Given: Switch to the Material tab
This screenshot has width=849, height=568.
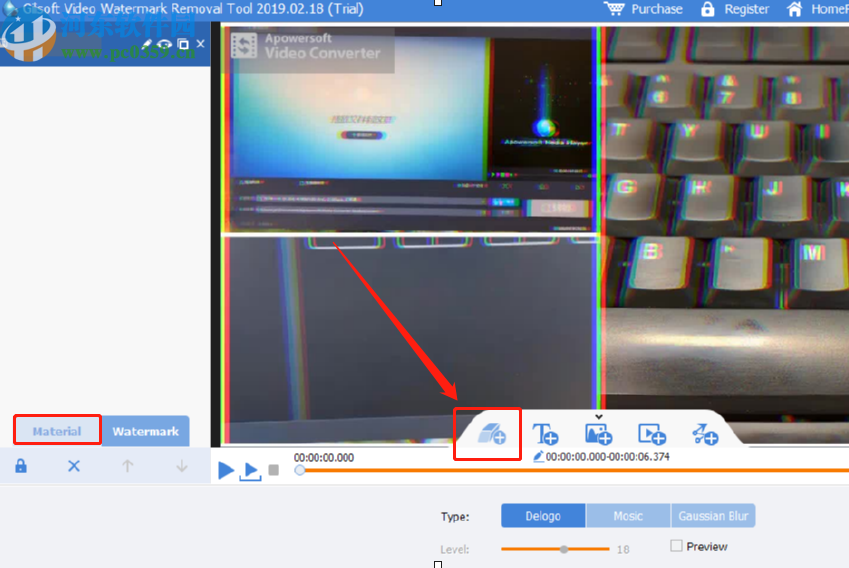Looking at the screenshot, I should 57,431.
